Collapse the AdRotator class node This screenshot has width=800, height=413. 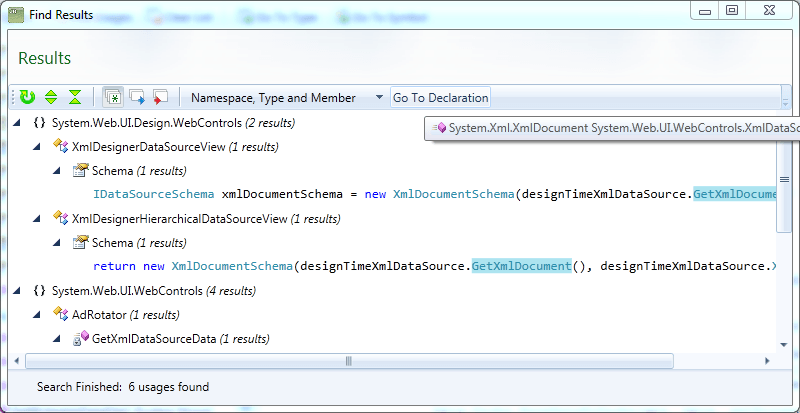pyautogui.click(x=36, y=315)
